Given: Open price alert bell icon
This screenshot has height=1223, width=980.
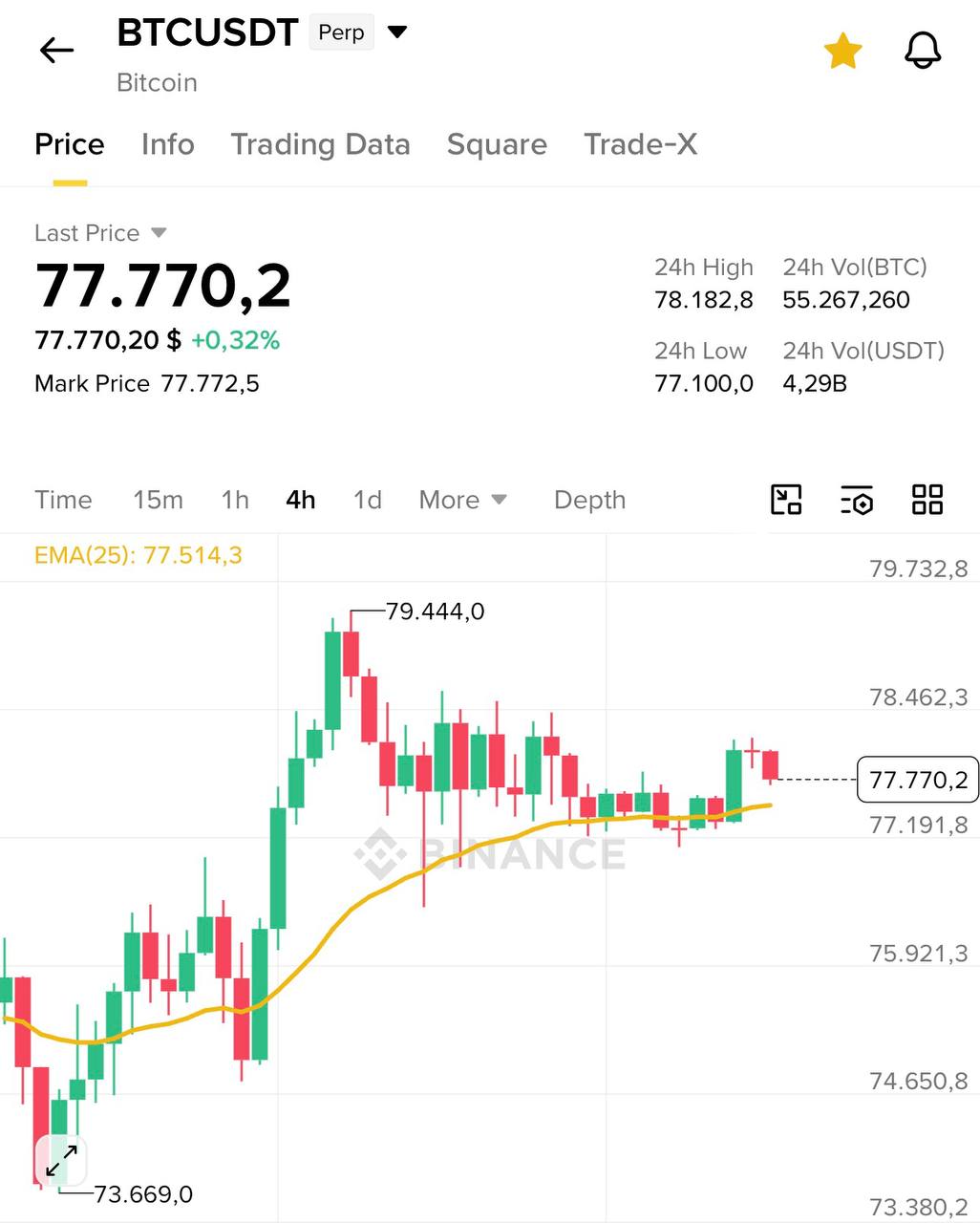Looking at the screenshot, I should [x=922, y=51].
